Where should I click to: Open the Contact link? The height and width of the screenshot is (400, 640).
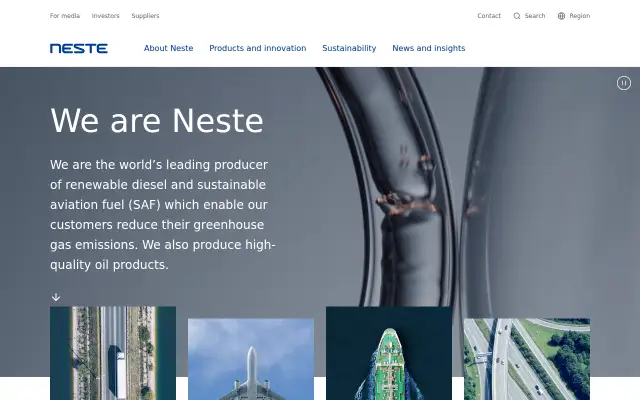489,16
